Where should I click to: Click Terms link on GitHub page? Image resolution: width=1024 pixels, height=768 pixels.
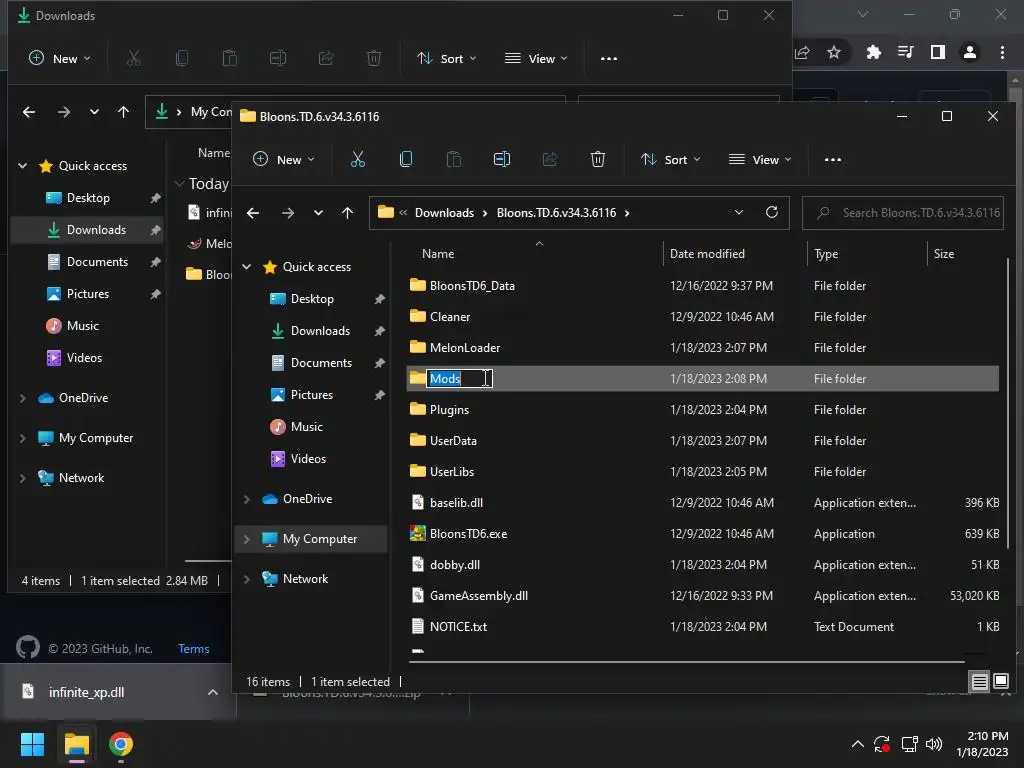click(194, 648)
